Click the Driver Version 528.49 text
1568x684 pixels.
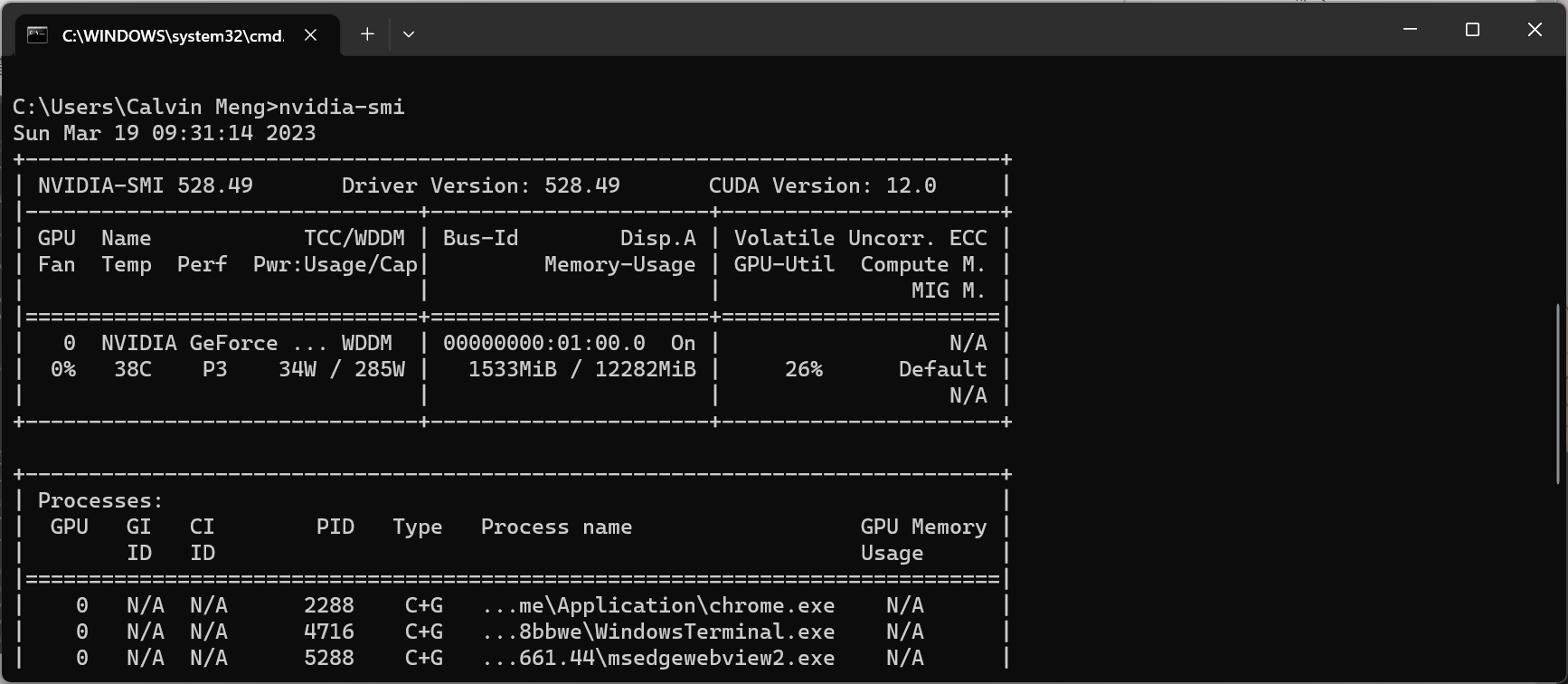[x=480, y=185]
